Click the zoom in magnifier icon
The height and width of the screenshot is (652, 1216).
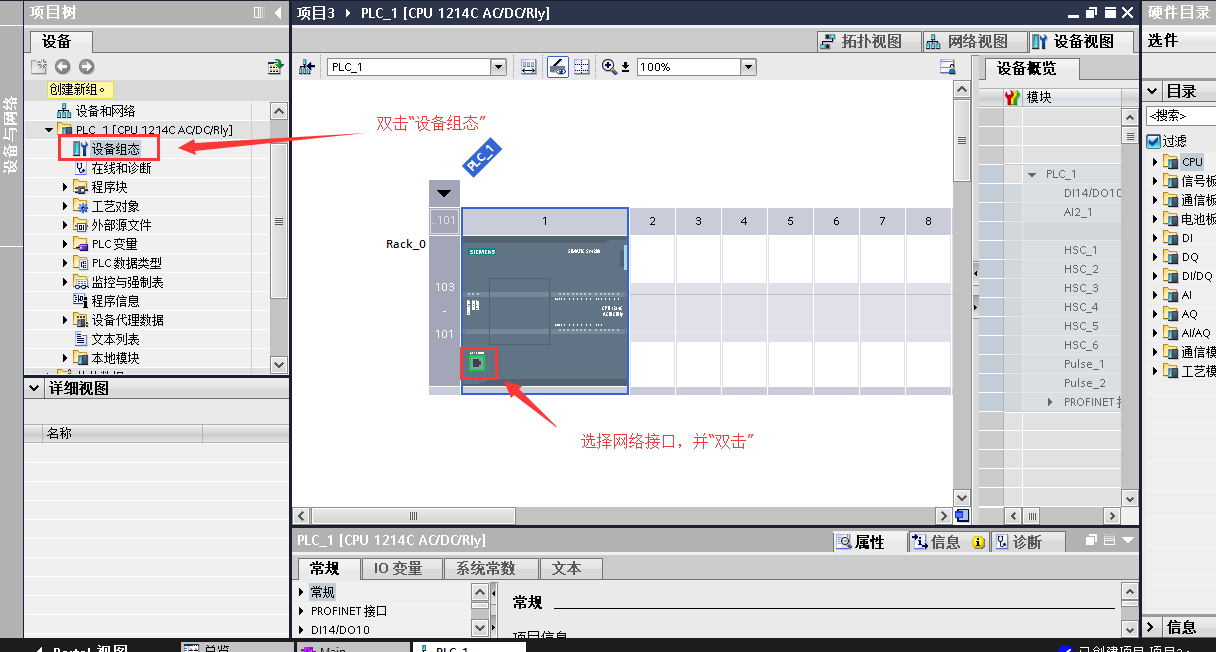[609, 67]
